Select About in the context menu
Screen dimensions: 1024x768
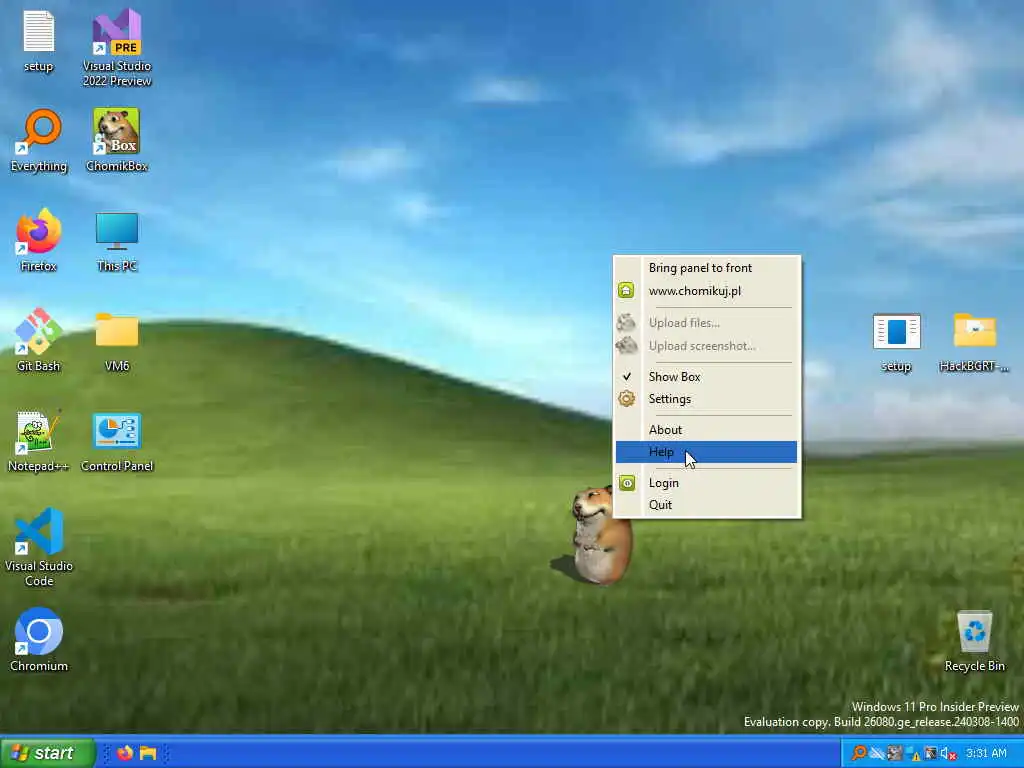click(706, 430)
